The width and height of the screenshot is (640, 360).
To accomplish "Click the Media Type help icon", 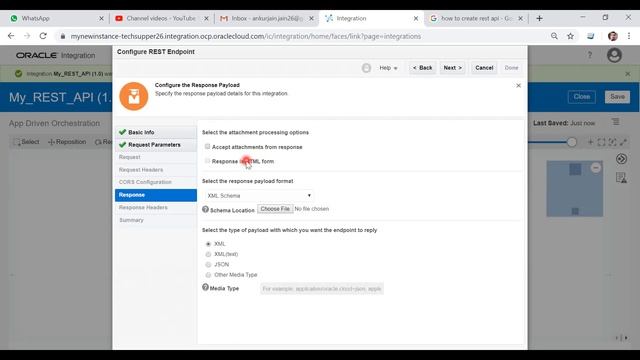I will coord(205,287).
